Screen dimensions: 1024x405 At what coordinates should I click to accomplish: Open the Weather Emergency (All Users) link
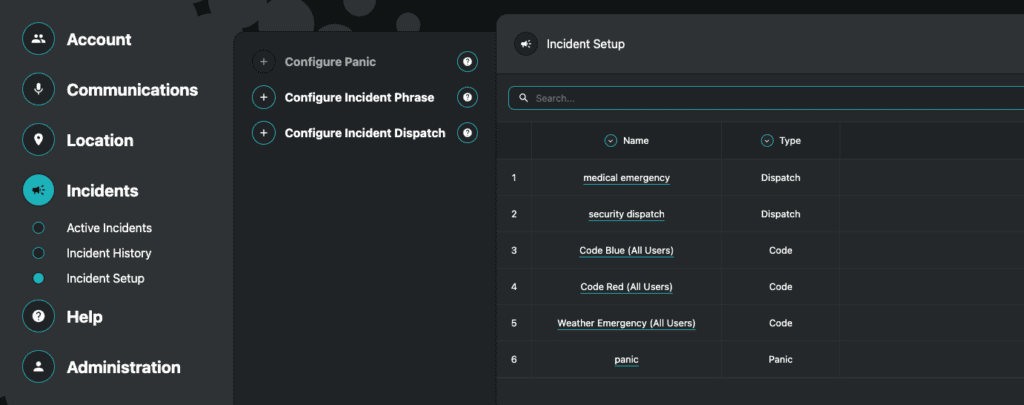point(626,323)
